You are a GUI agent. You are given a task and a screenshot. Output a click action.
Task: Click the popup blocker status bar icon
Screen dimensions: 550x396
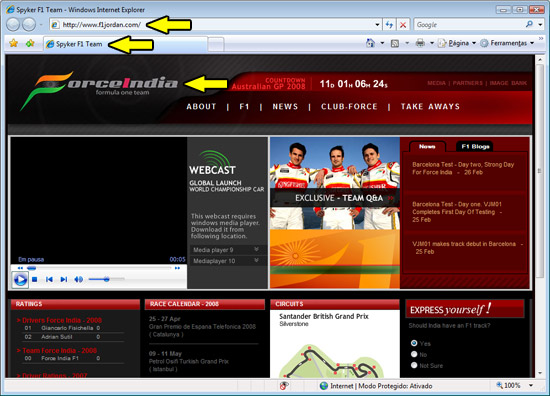(284, 386)
